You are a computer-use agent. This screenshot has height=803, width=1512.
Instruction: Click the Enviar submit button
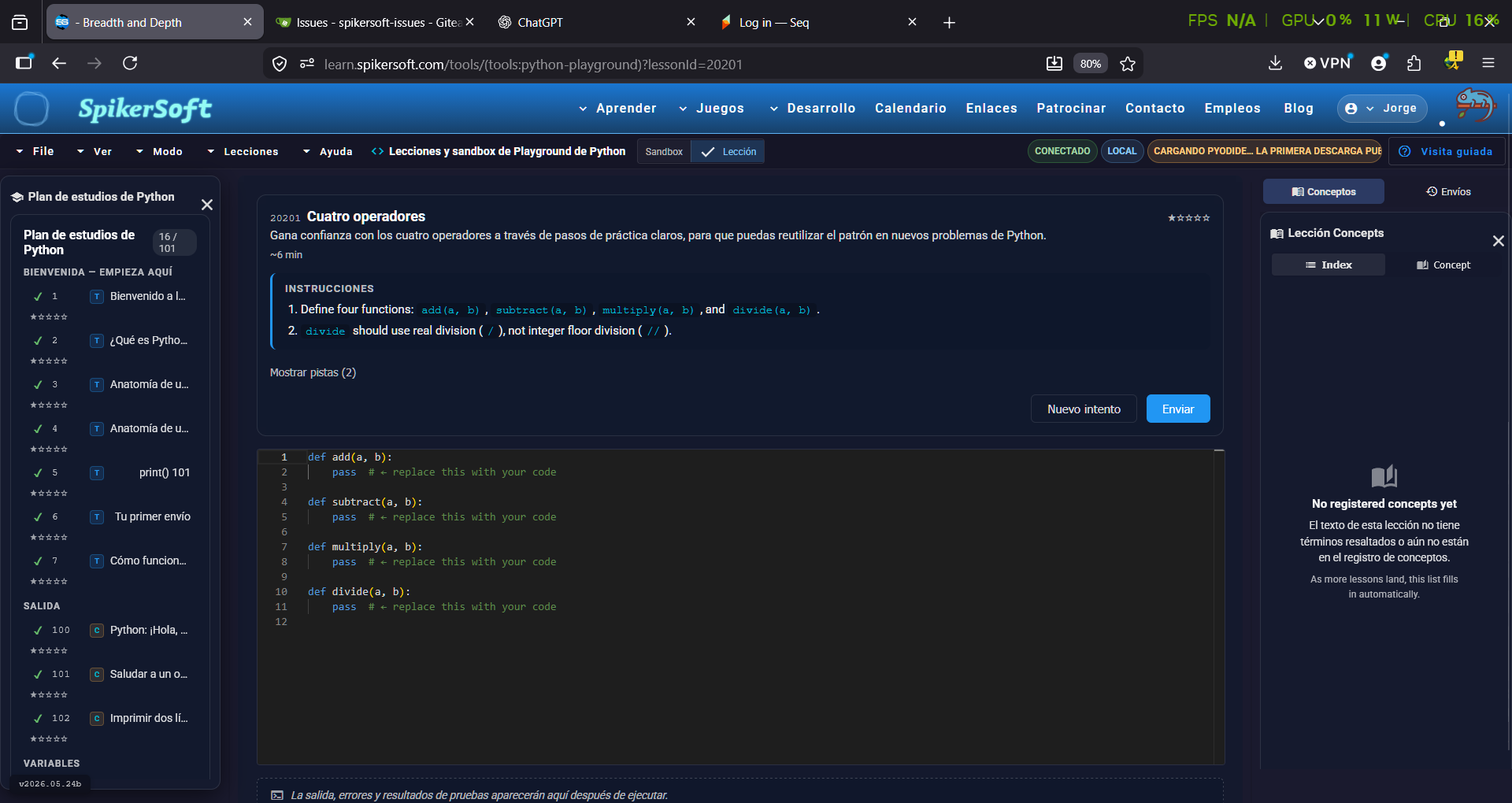[1178, 409]
